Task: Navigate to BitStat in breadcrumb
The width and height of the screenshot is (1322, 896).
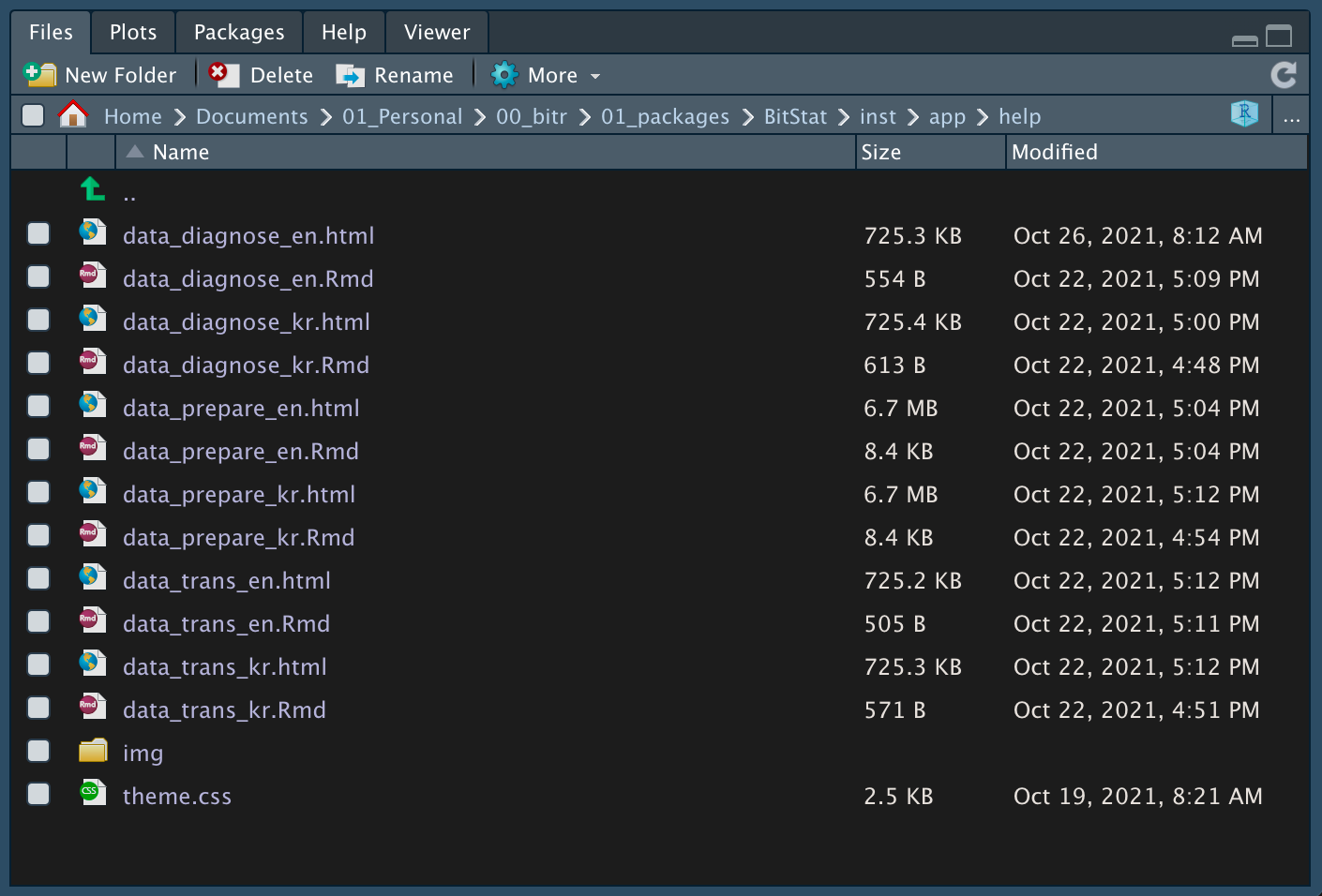Action: [x=795, y=116]
